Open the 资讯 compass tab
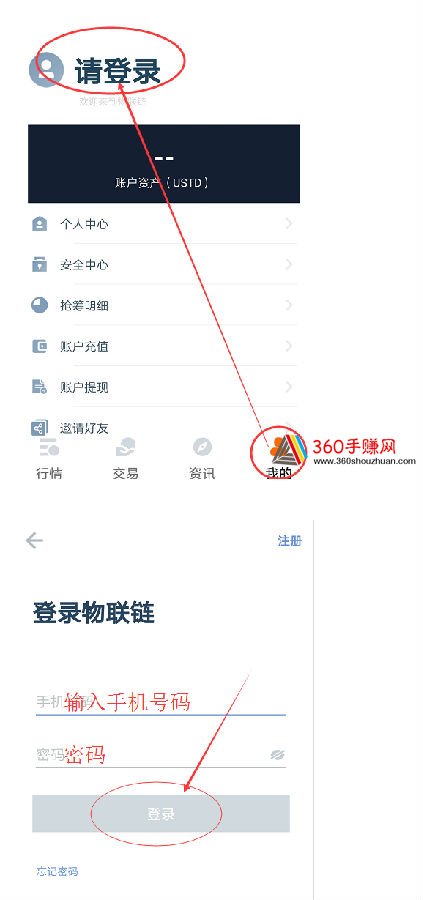The height and width of the screenshot is (900, 423). [x=202, y=460]
